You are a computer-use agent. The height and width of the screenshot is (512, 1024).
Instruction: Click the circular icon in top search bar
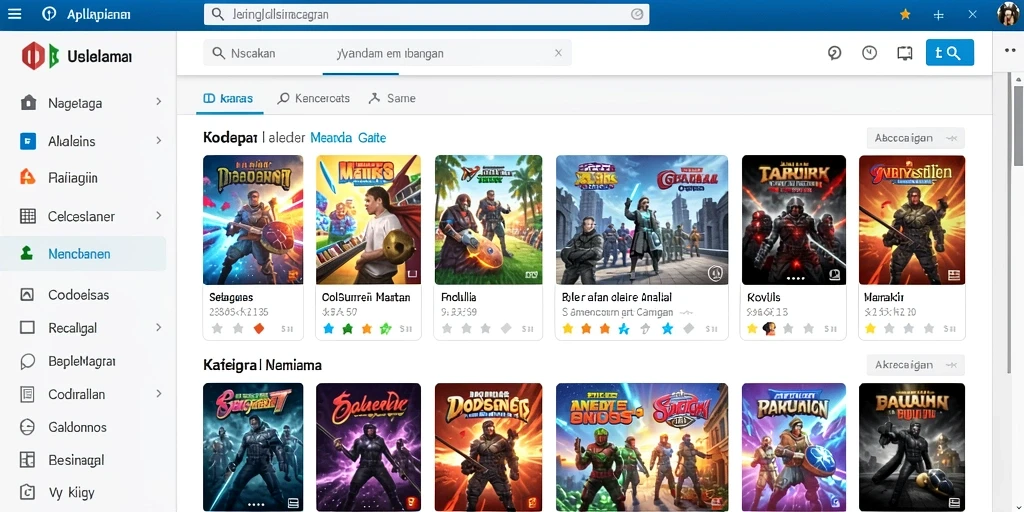[x=637, y=14]
